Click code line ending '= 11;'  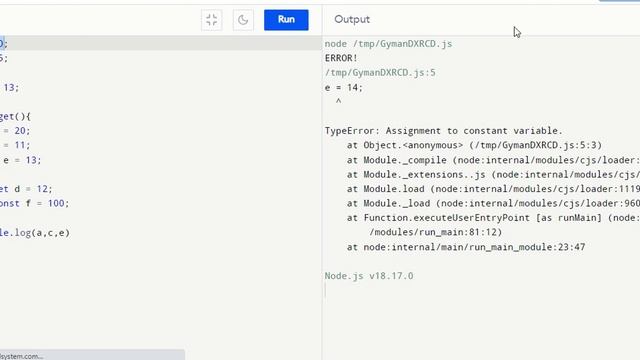point(16,145)
